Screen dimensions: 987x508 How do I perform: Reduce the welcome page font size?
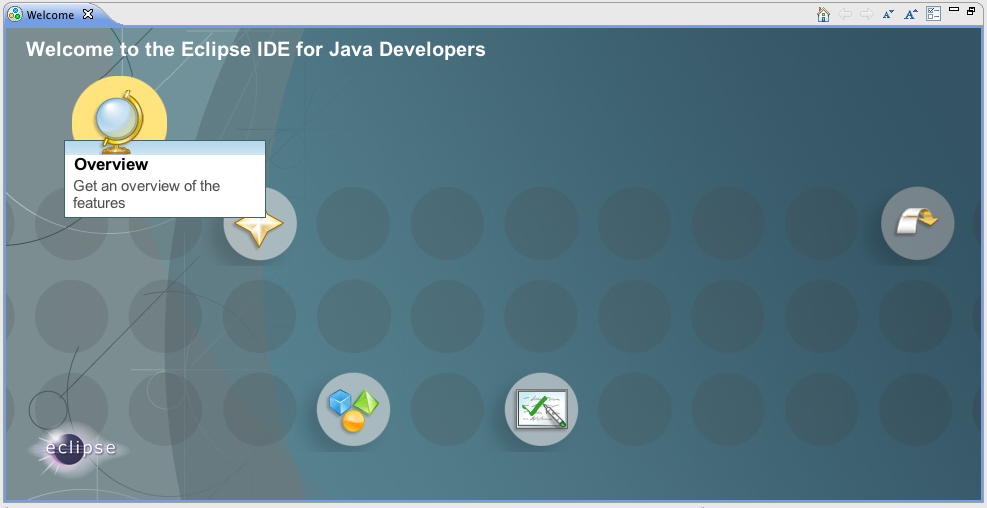[x=888, y=14]
